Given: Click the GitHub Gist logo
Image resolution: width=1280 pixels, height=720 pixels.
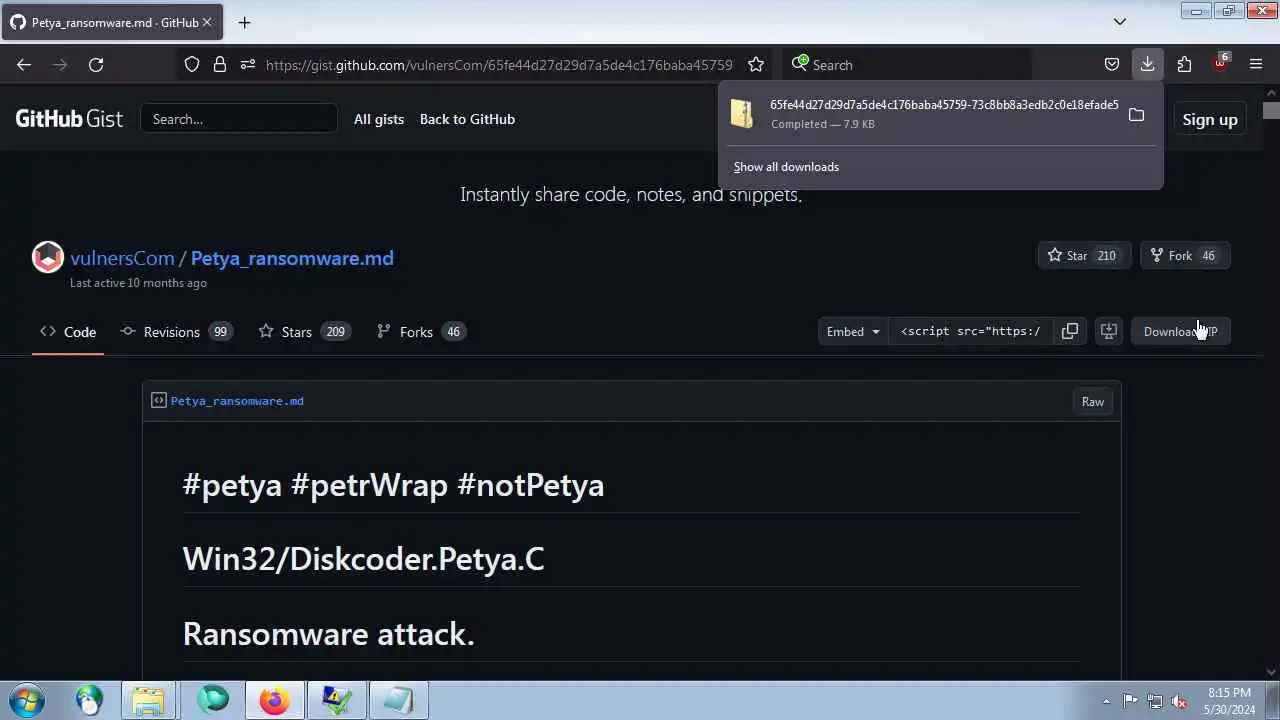Looking at the screenshot, I should coord(69,119).
